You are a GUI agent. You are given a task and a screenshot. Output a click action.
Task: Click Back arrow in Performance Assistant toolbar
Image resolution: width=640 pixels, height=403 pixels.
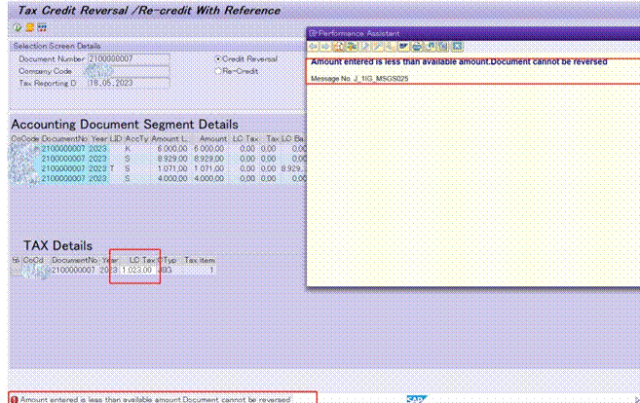coord(313,47)
